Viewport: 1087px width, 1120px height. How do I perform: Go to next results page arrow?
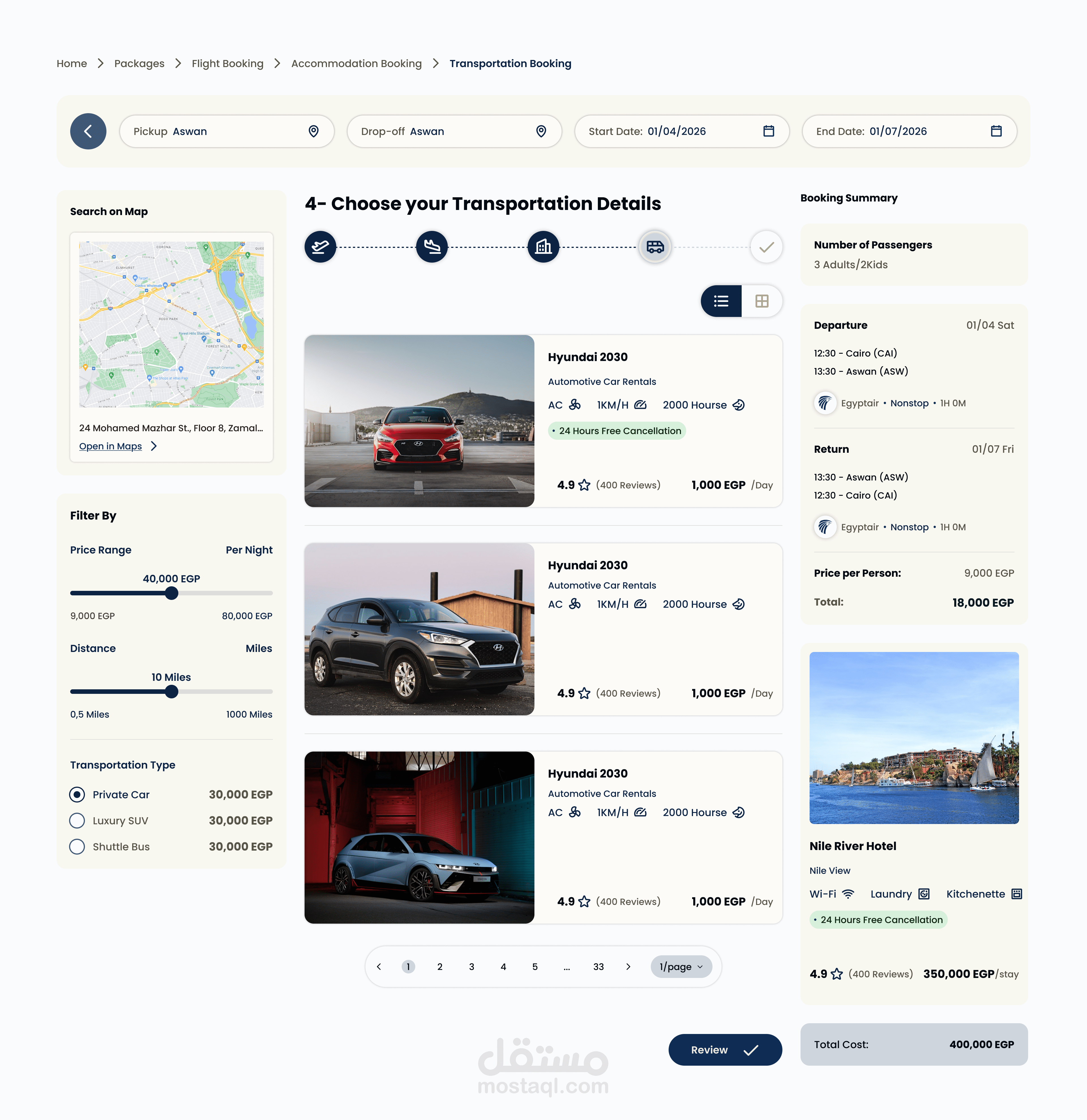628,967
